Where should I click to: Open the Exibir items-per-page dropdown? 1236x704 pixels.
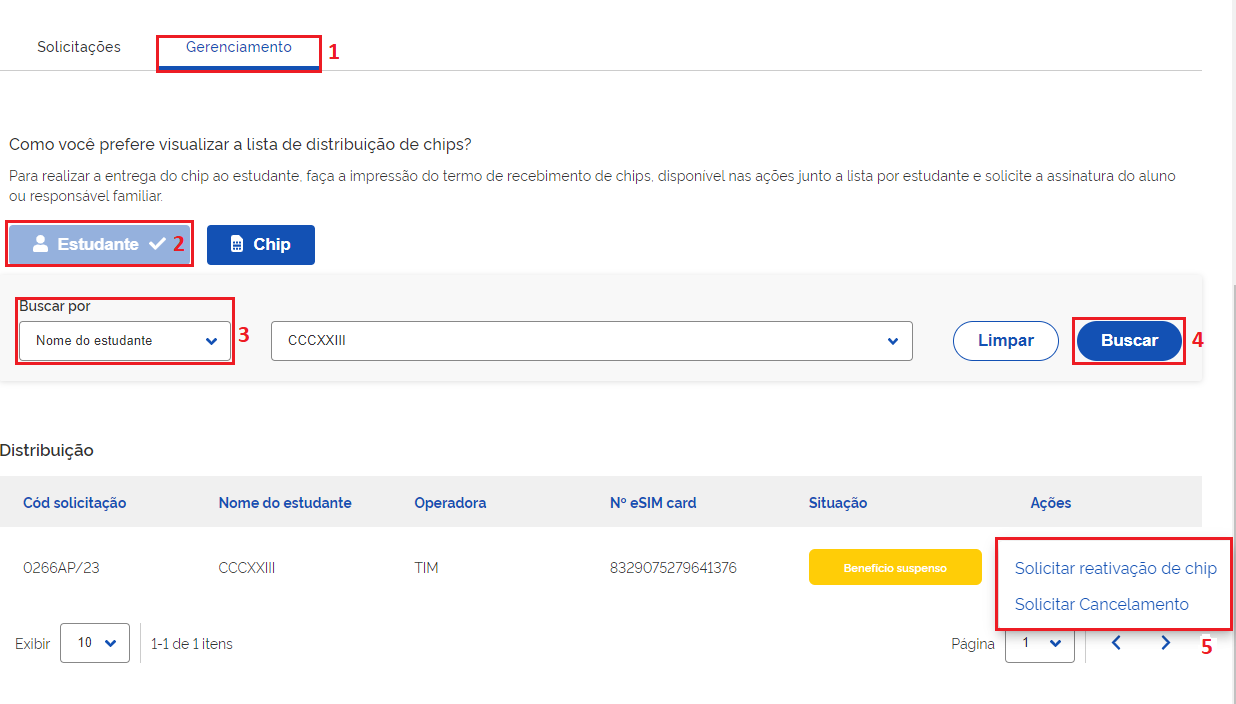click(x=95, y=643)
